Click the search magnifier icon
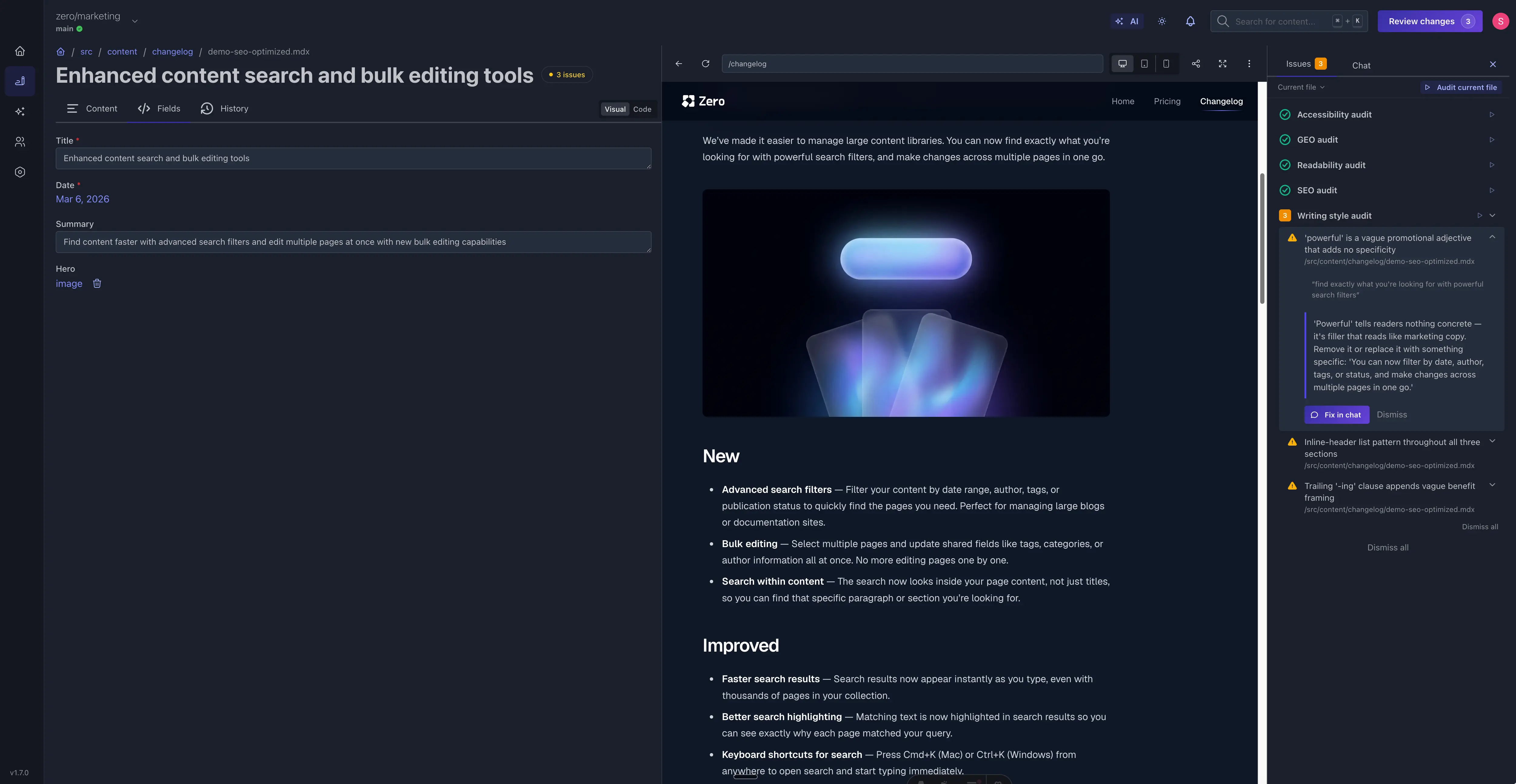 [x=1223, y=21]
